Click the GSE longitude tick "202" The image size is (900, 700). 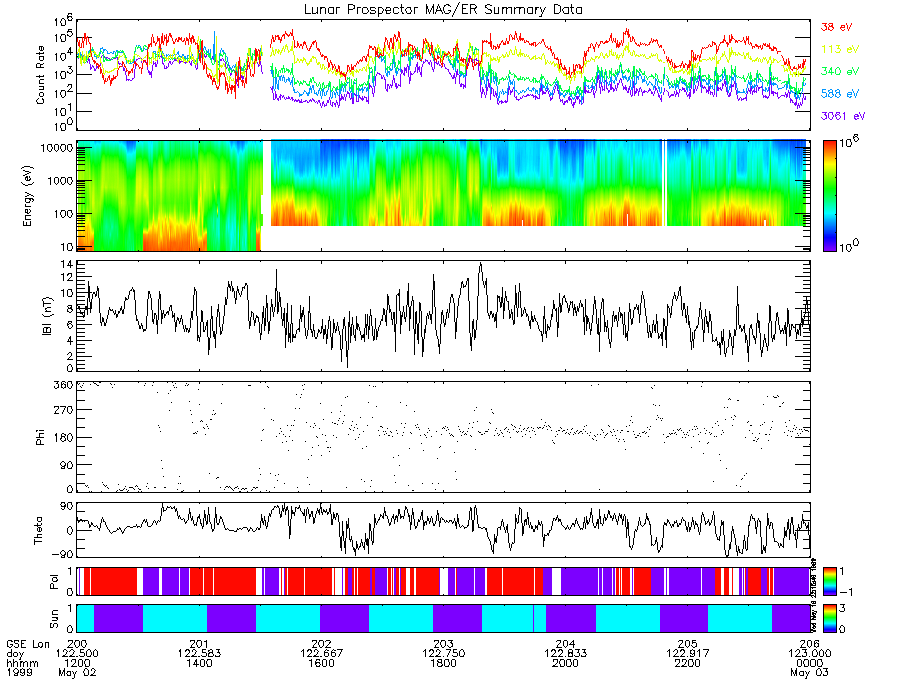tap(321, 644)
